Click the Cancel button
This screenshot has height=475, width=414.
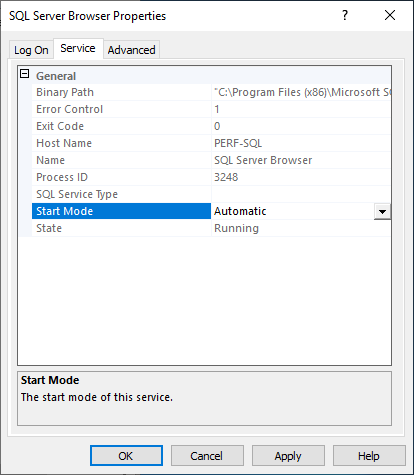pyautogui.click(x=207, y=456)
